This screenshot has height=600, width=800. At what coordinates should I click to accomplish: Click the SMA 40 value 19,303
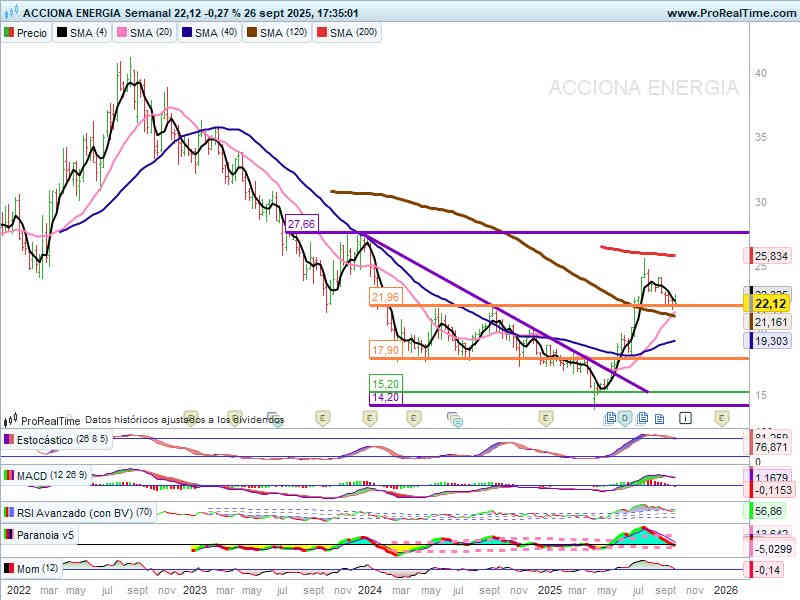coord(770,341)
